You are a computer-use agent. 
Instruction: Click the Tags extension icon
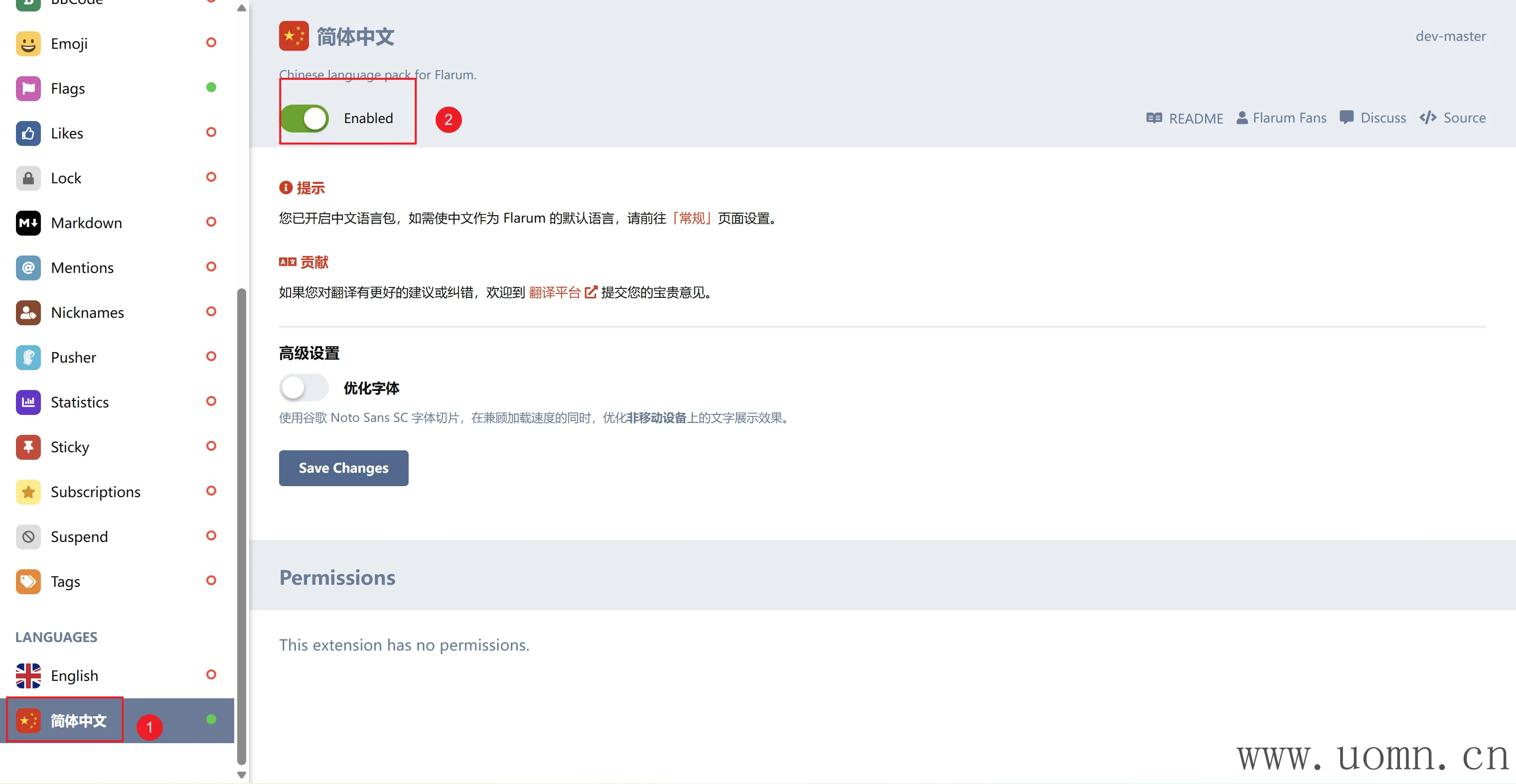[x=28, y=582]
